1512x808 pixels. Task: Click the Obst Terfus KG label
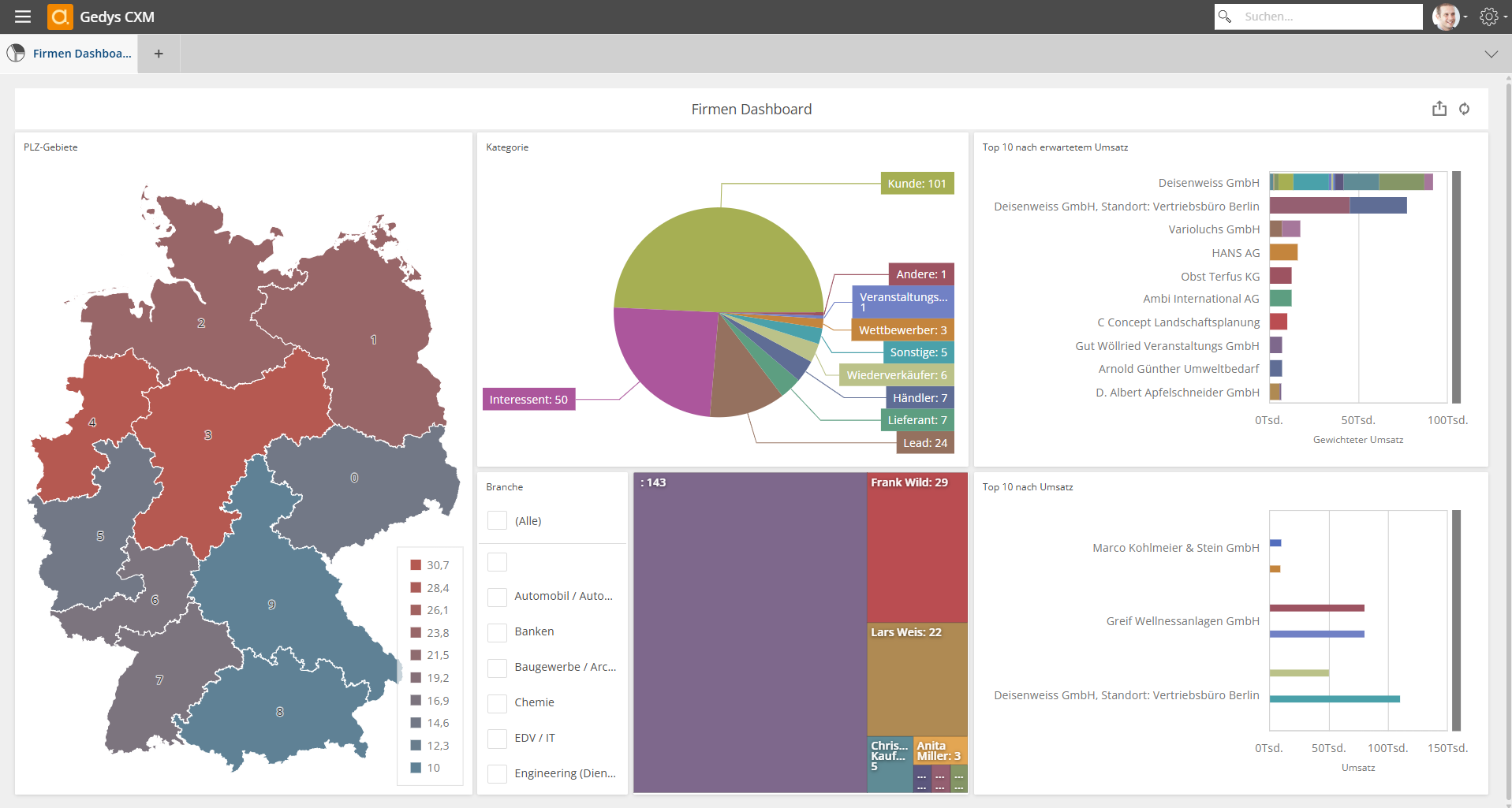coord(1220,276)
